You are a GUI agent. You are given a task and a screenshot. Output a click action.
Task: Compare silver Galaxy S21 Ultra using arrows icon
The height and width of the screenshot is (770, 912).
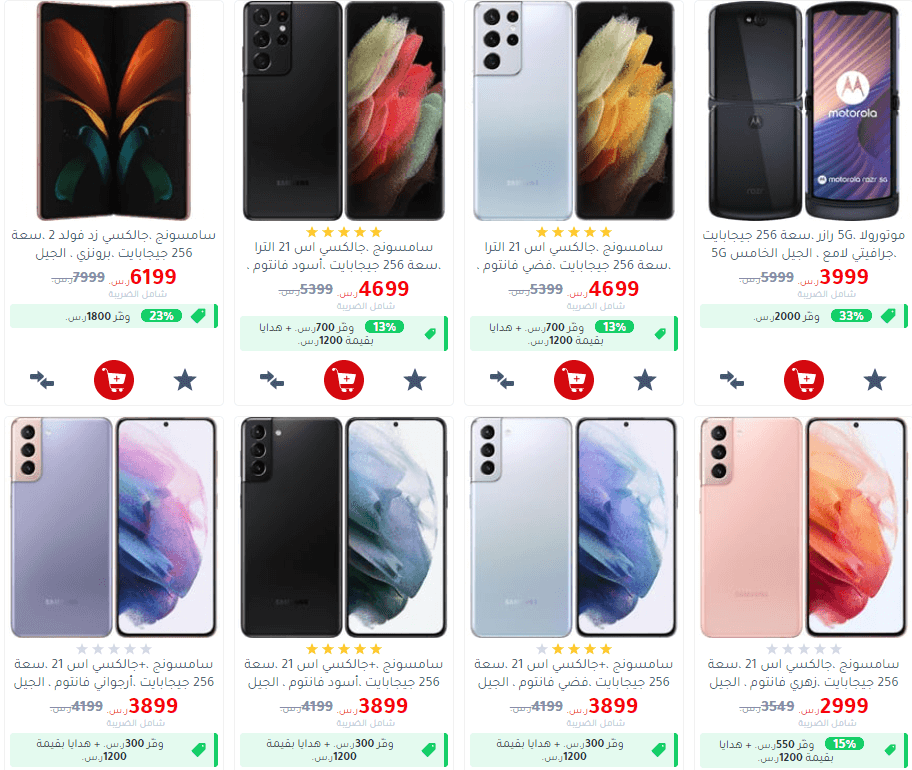[x=502, y=380]
